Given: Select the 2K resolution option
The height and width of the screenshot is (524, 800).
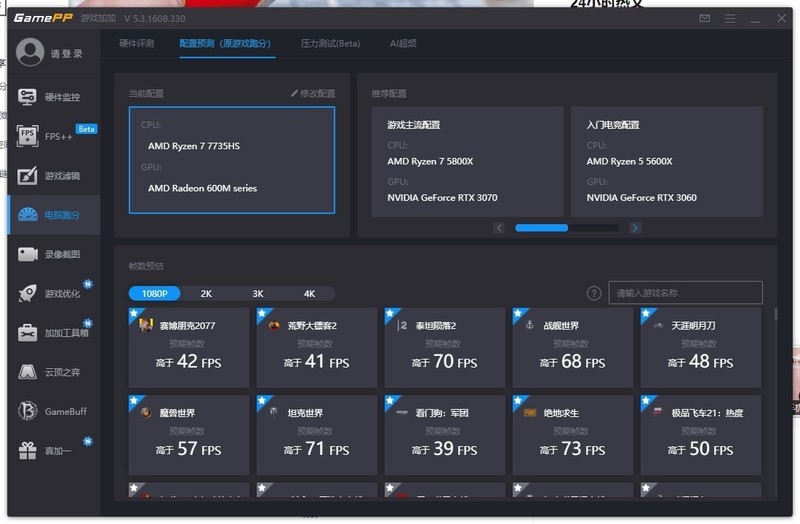Looking at the screenshot, I should coord(206,294).
